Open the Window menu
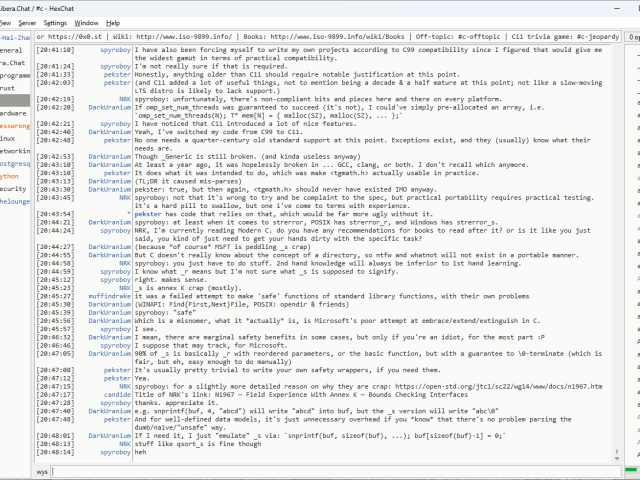This screenshot has height=480, width=640. [x=87, y=22]
